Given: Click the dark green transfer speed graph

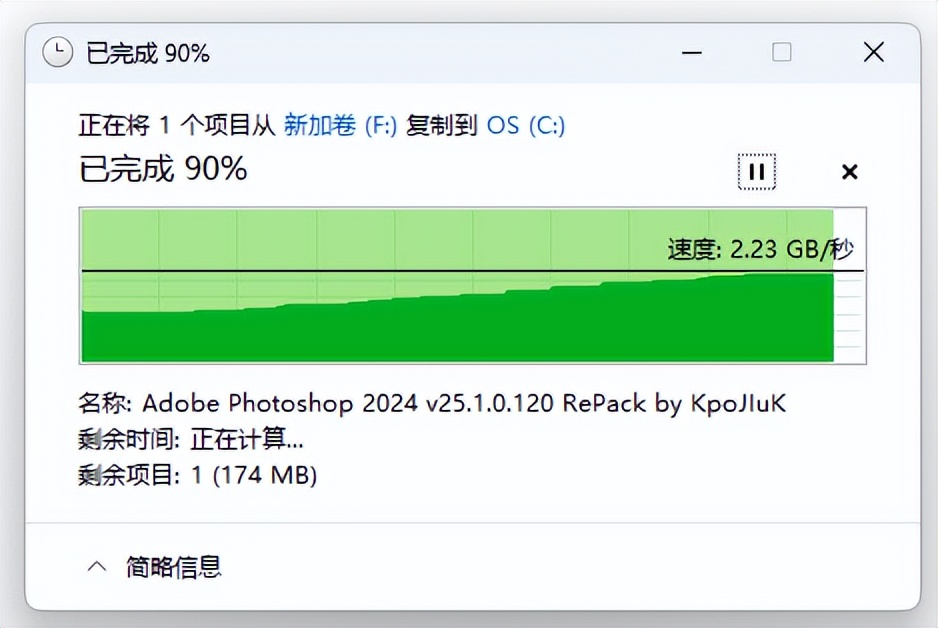Looking at the screenshot, I should click(x=458, y=323).
